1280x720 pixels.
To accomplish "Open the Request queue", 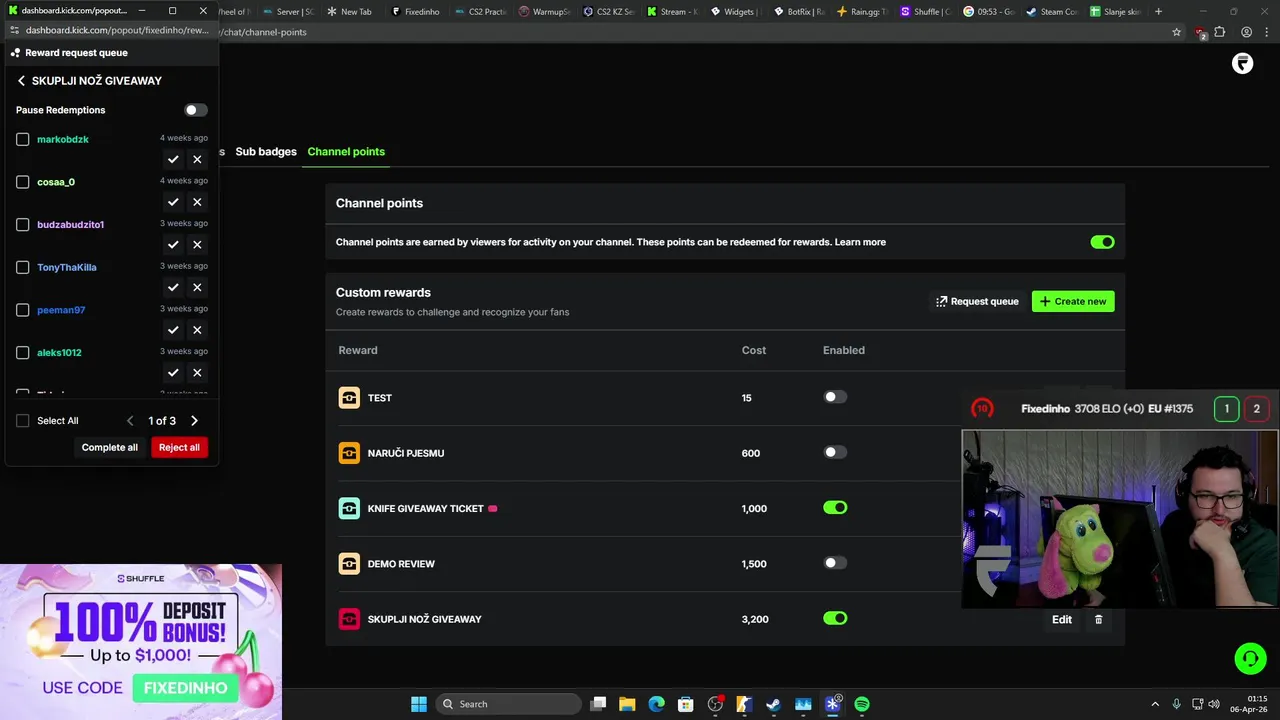I will pos(977,301).
